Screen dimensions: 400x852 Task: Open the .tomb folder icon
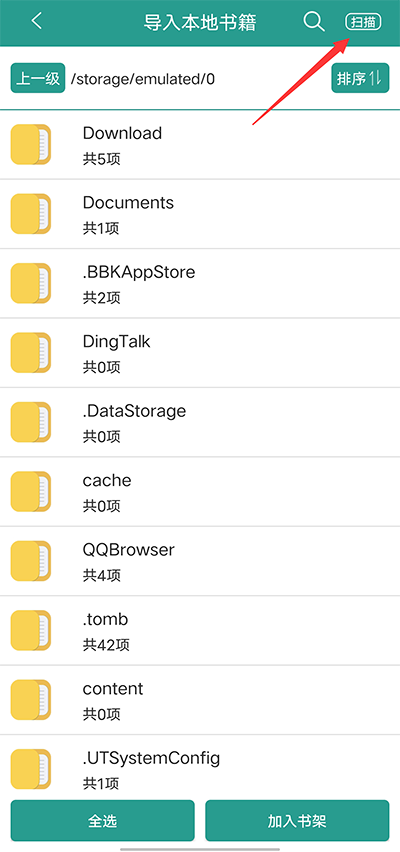(31, 630)
